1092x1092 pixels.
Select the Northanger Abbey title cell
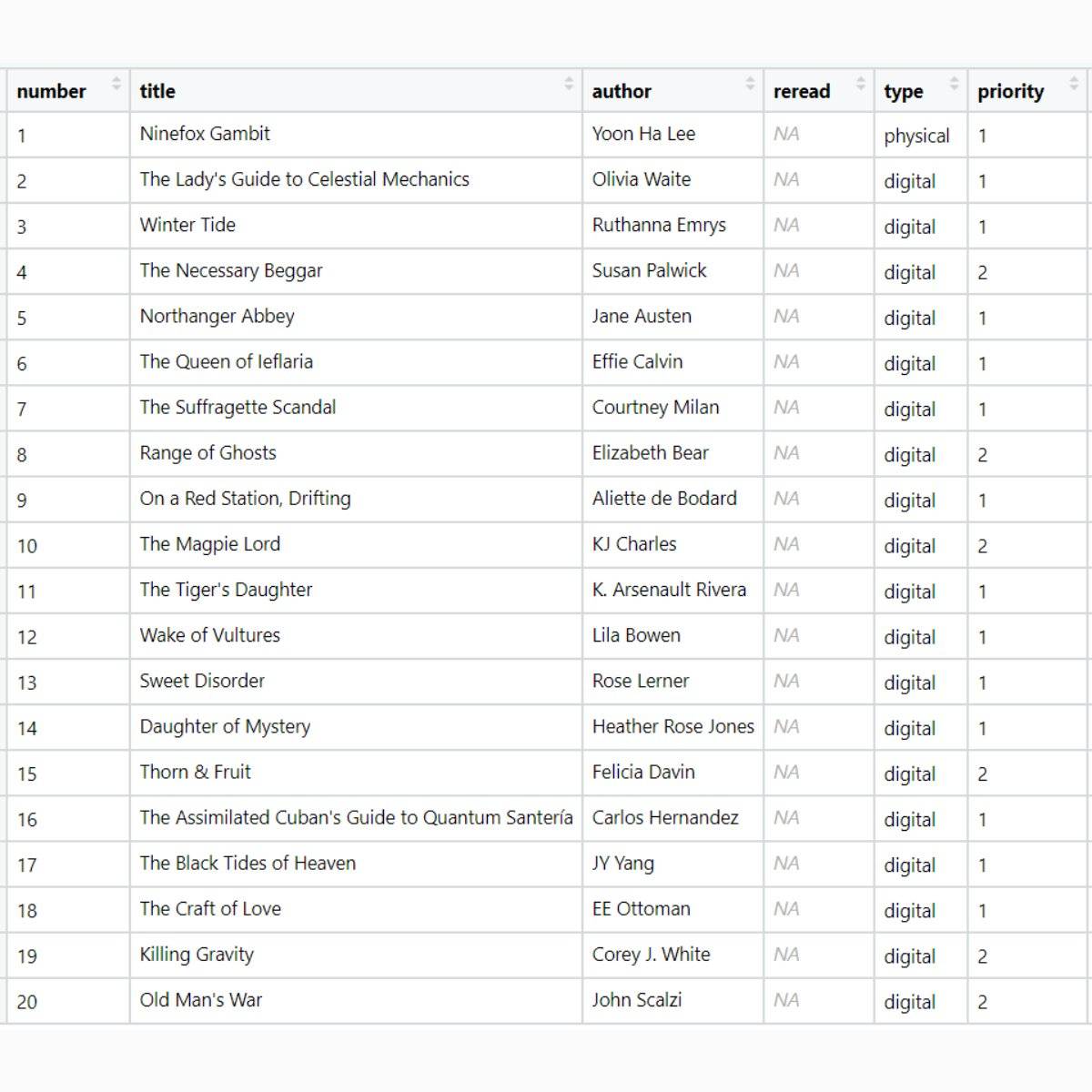pos(217,316)
